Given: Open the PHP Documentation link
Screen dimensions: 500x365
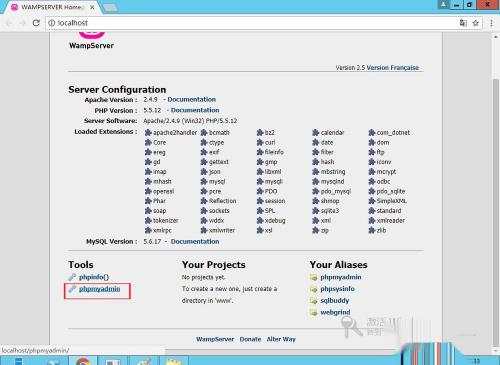Looking at the screenshot, I should (x=195, y=110).
